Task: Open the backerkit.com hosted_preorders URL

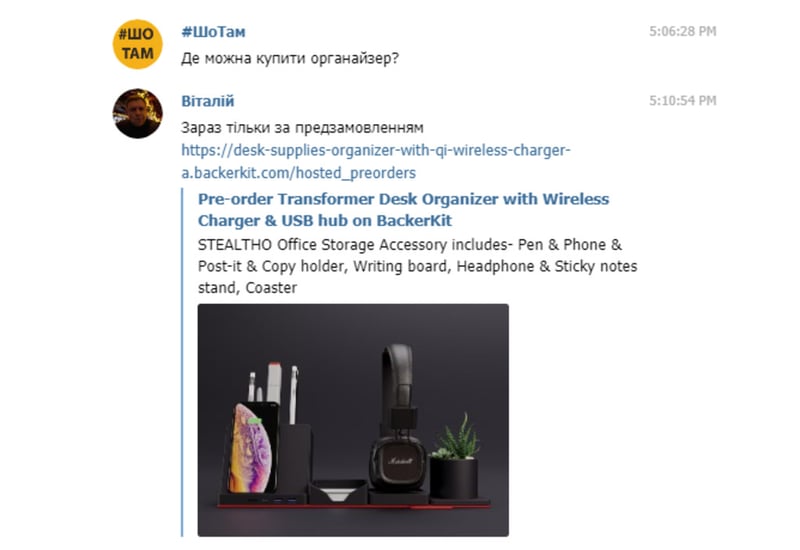Action: [x=376, y=161]
